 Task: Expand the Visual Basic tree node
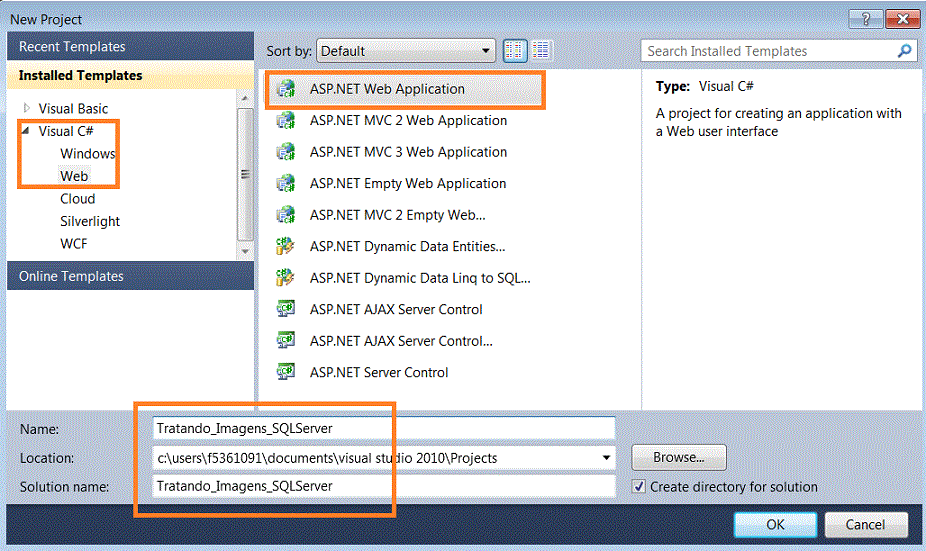tap(27, 108)
